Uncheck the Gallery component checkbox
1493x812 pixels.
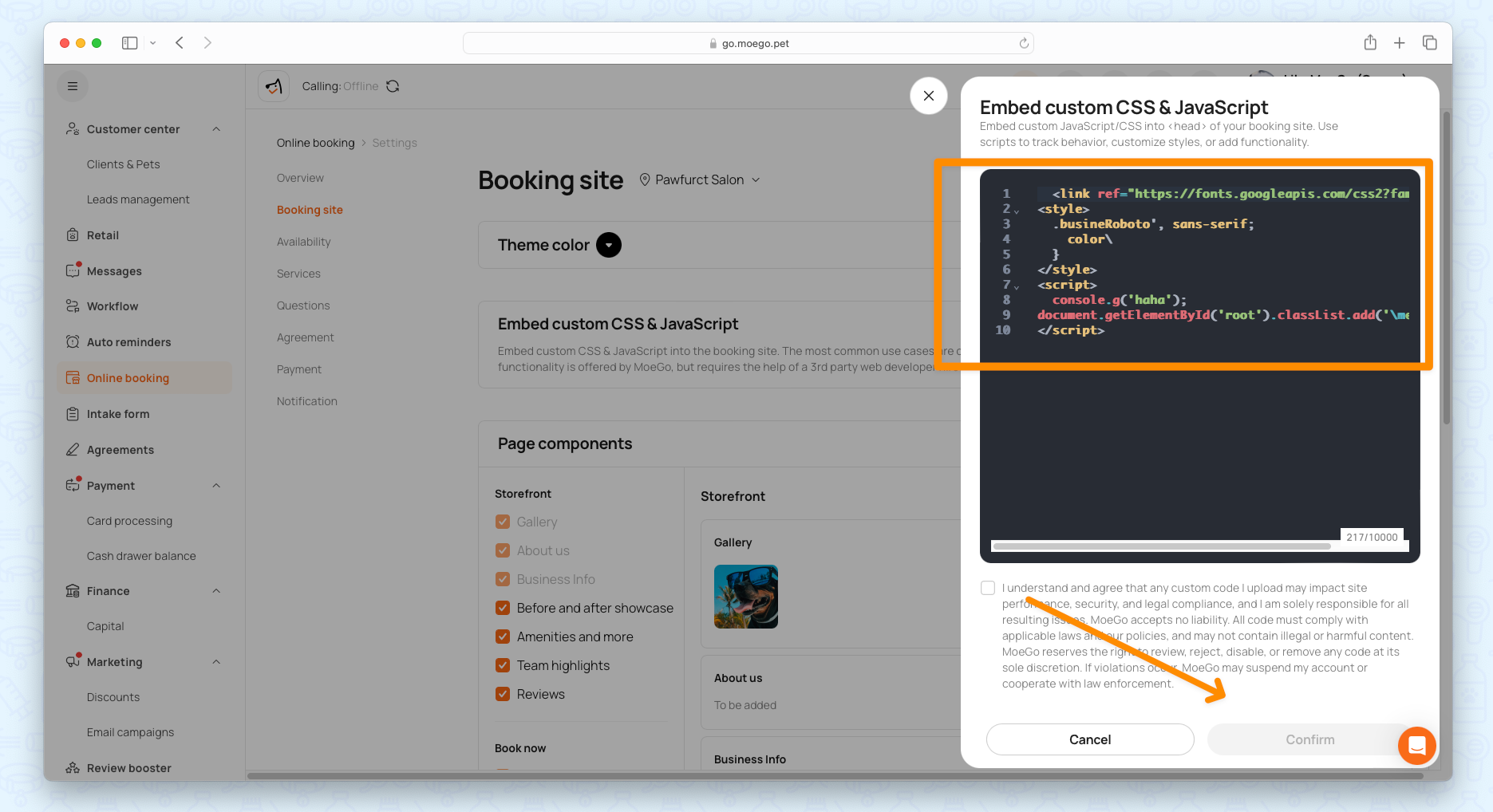[503, 522]
